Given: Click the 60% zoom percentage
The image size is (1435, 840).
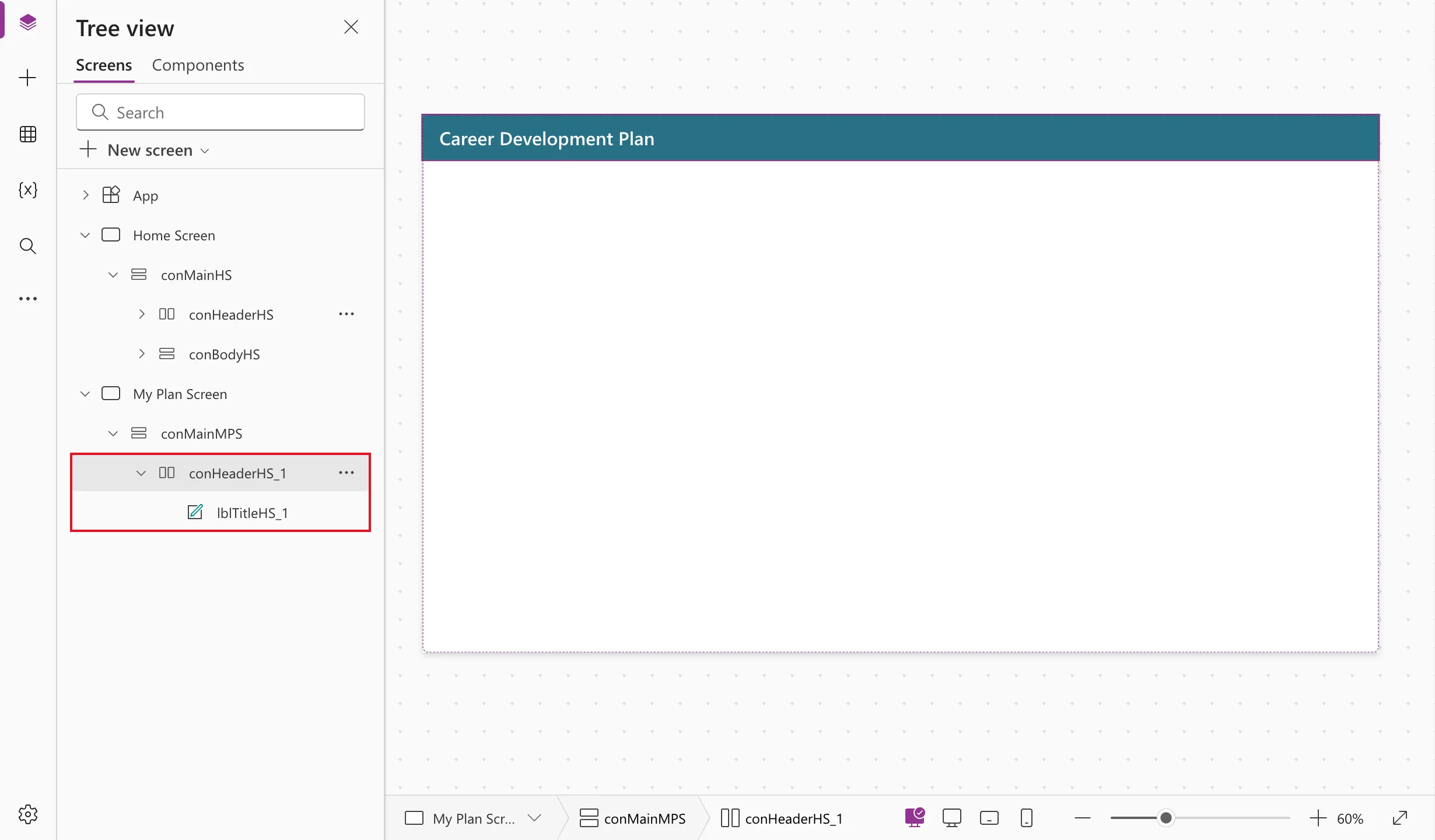Looking at the screenshot, I should (x=1350, y=818).
